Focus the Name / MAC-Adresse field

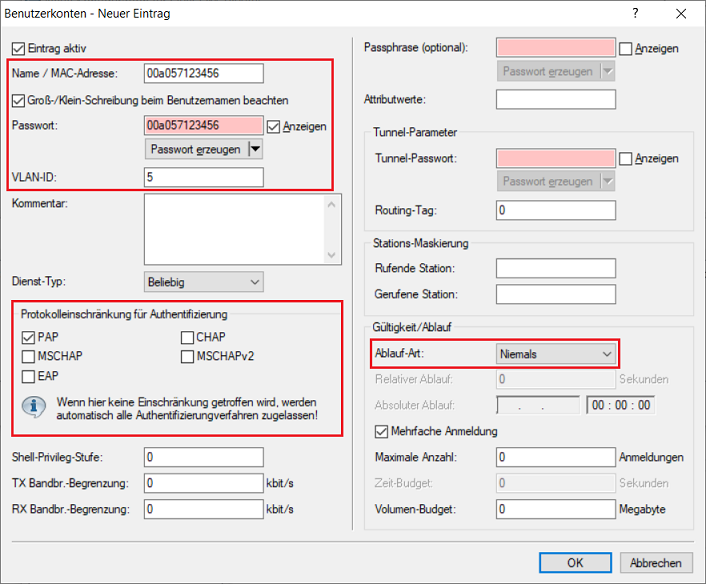[x=203, y=73]
